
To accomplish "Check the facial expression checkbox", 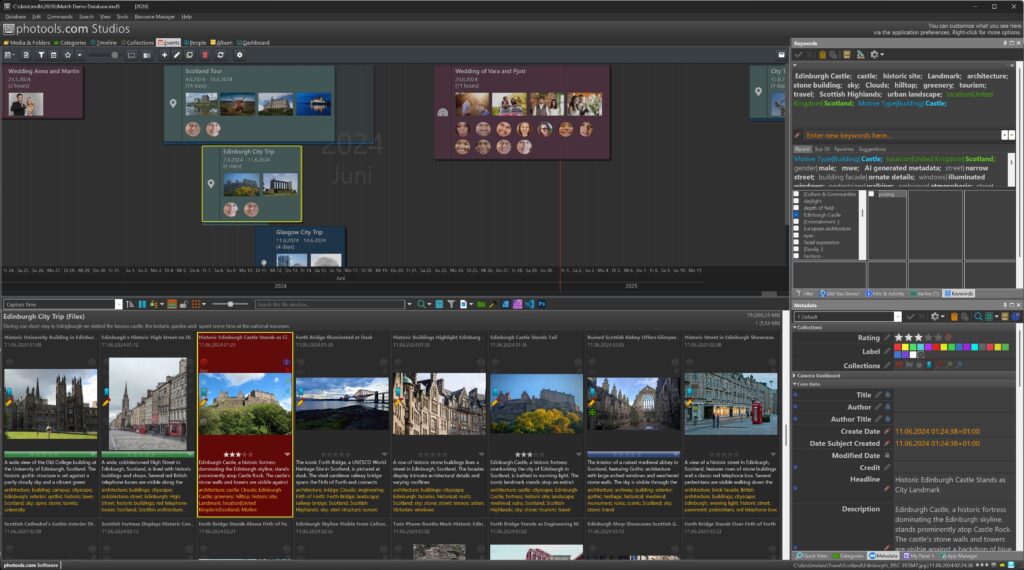I will [796, 242].
